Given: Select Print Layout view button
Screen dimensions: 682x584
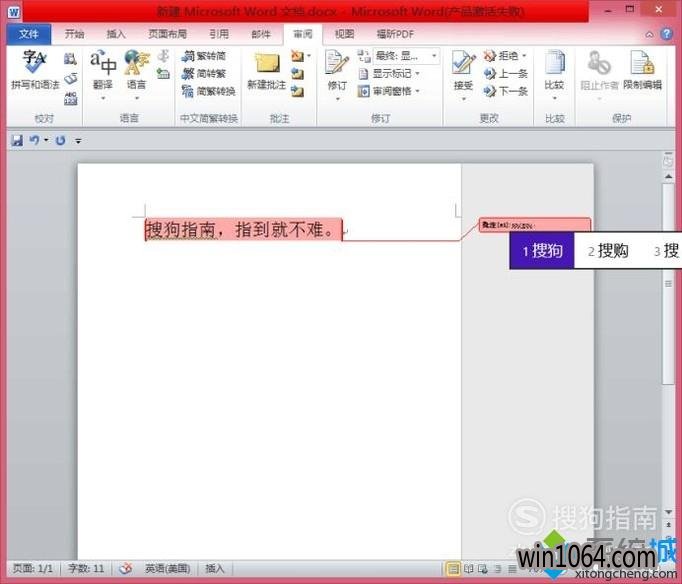Looking at the screenshot, I should click(453, 568).
